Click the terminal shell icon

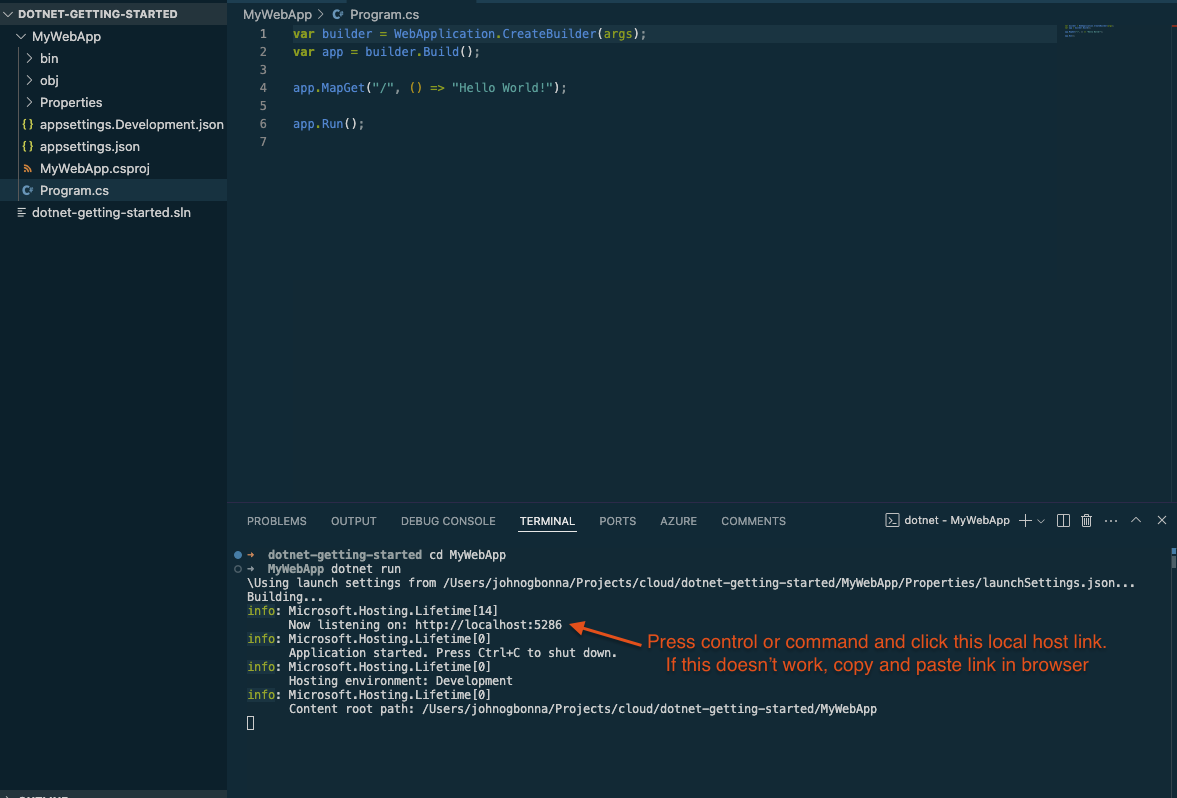coord(892,520)
